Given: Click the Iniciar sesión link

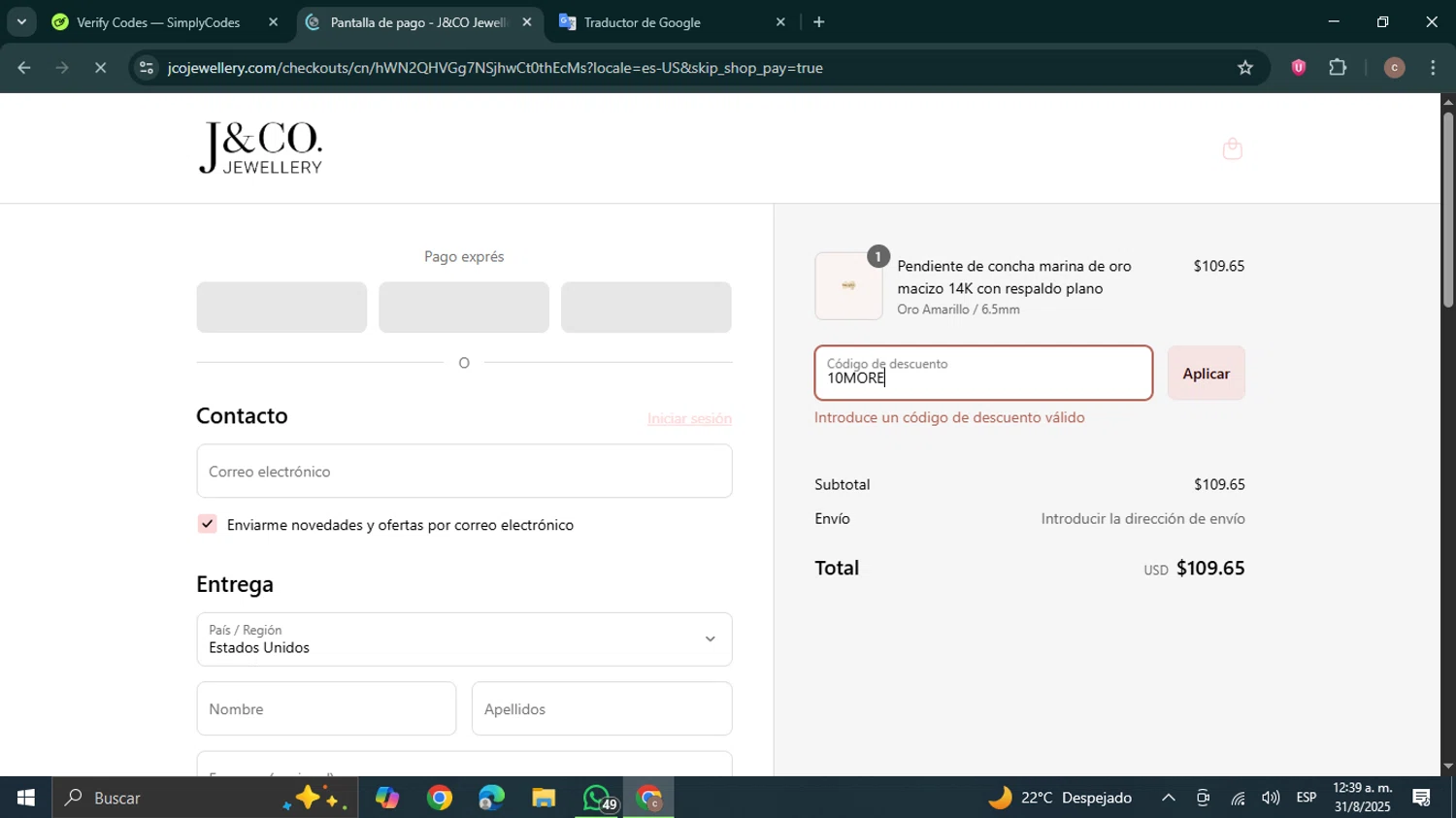Looking at the screenshot, I should click(x=689, y=418).
